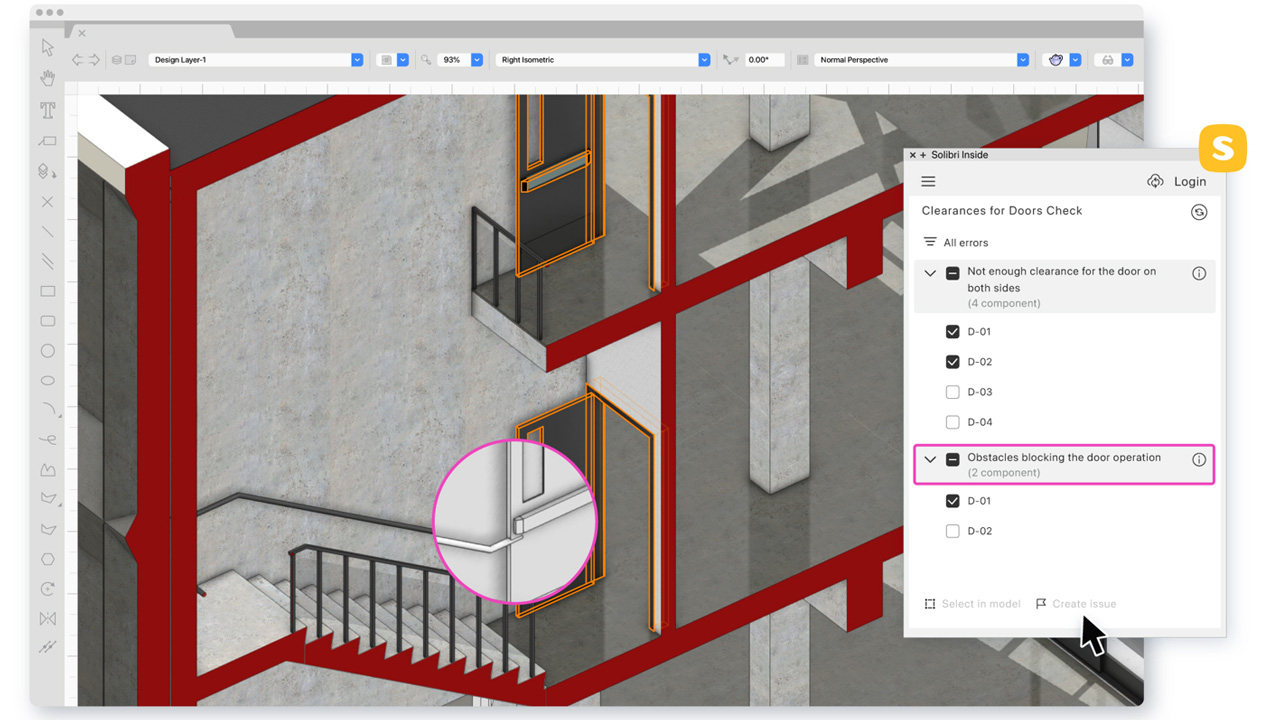Choose the Text tool
This screenshot has height=720, width=1280.
point(47,110)
